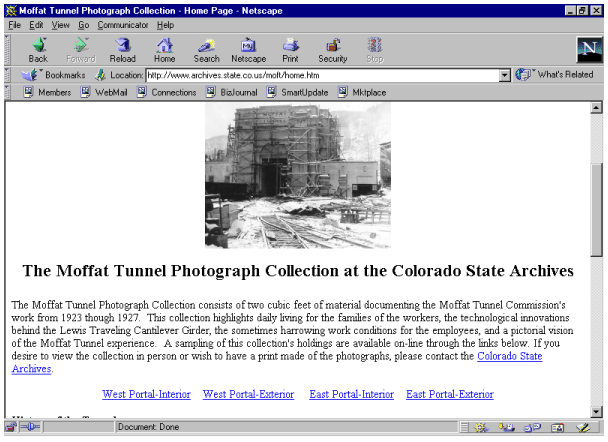608x442 pixels.
Task: Open Address Book icon in component bar
Action: [x=558, y=427]
